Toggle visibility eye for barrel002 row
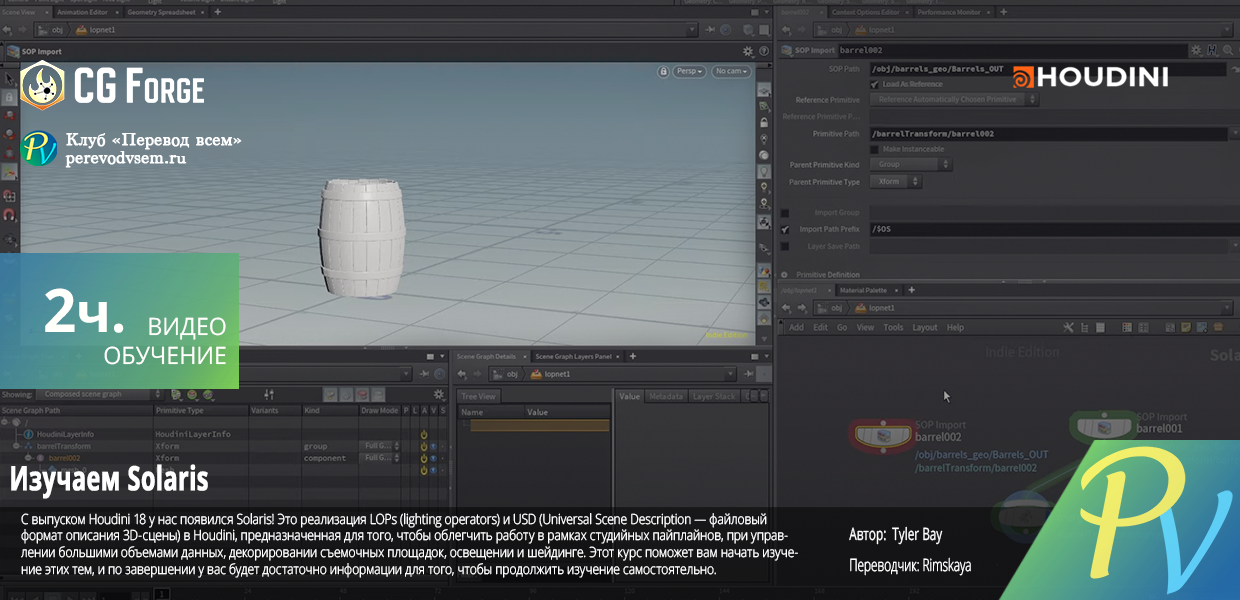The width and height of the screenshot is (1240, 600). (433, 458)
